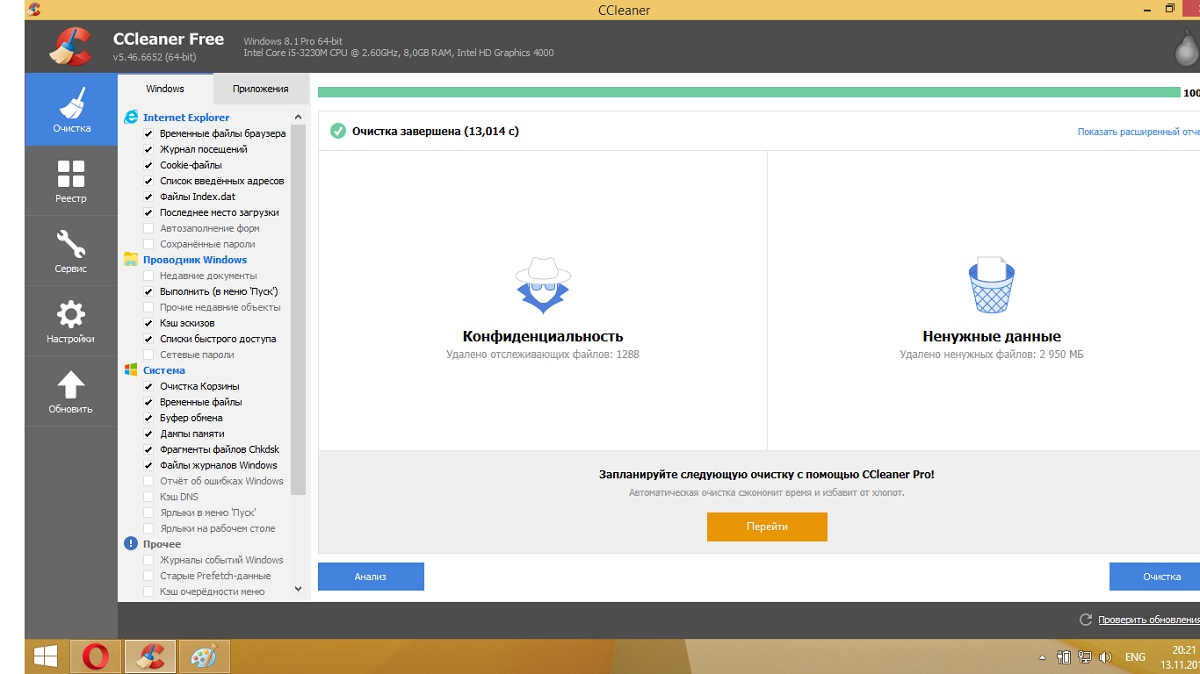This screenshot has height=674, width=1200.
Task: Switch to the Windows tab
Action: pyautogui.click(x=165, y=89)
